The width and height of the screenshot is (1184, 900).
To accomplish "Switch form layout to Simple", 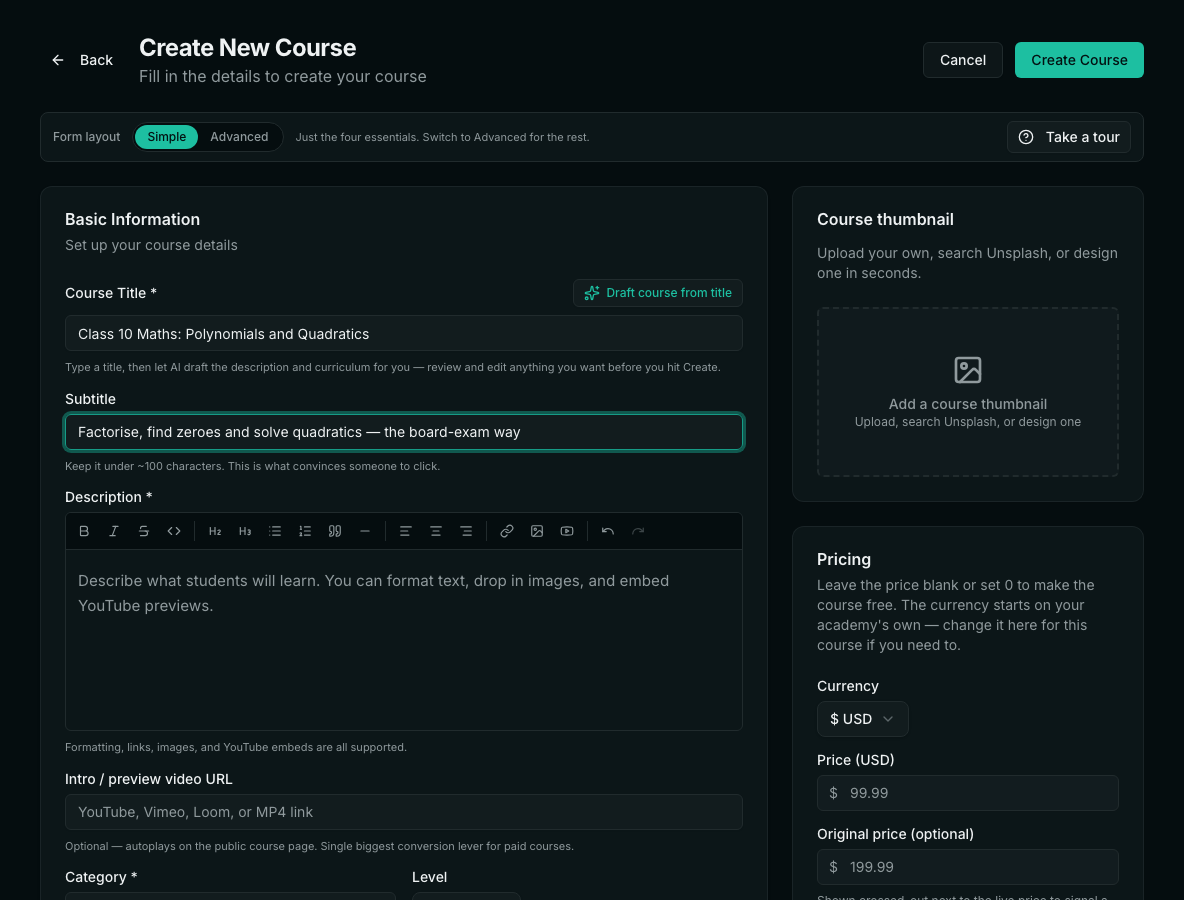I will pos(166,137).
